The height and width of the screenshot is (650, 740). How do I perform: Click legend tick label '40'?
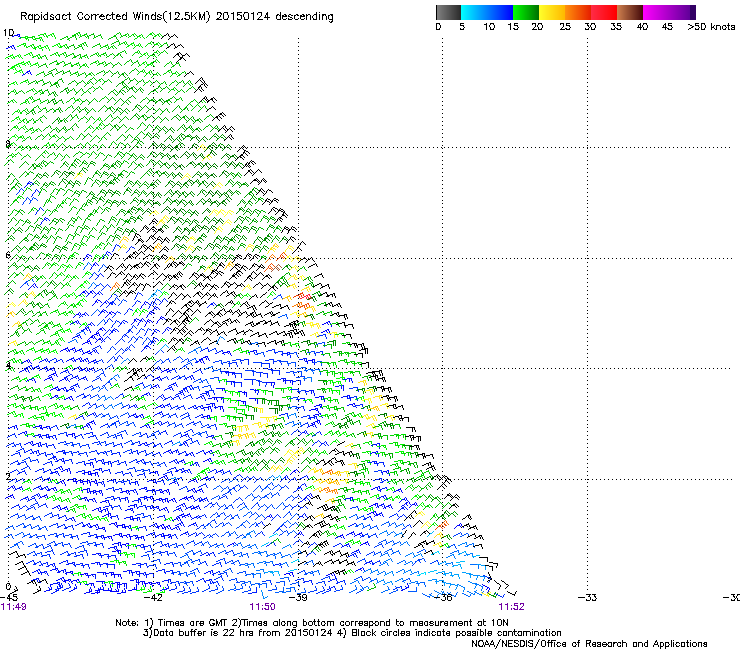click(x=642, y=27)
